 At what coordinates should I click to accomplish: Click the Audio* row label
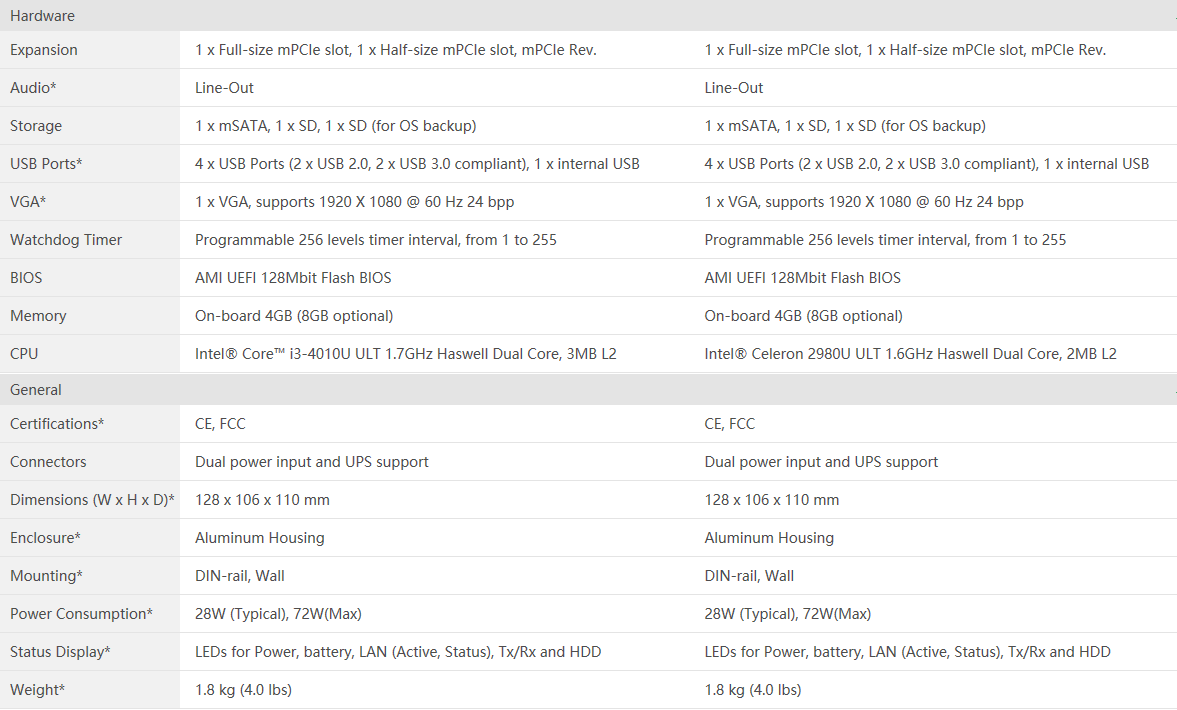pyautogui.click(x=33, y=88)
